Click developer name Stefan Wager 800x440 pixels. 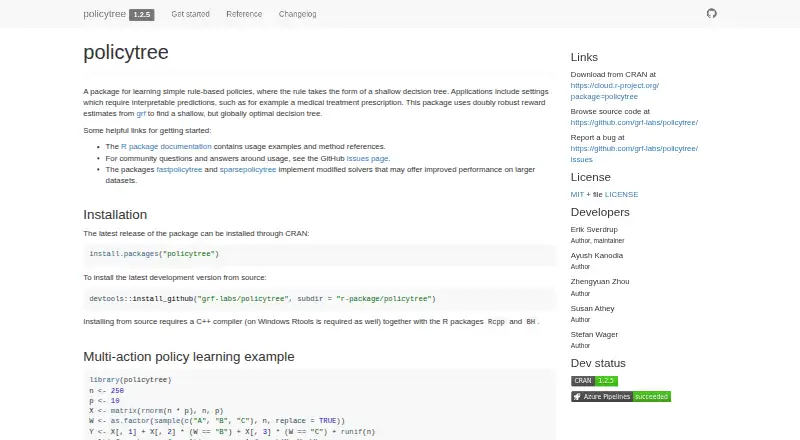[x=594, y=335]
